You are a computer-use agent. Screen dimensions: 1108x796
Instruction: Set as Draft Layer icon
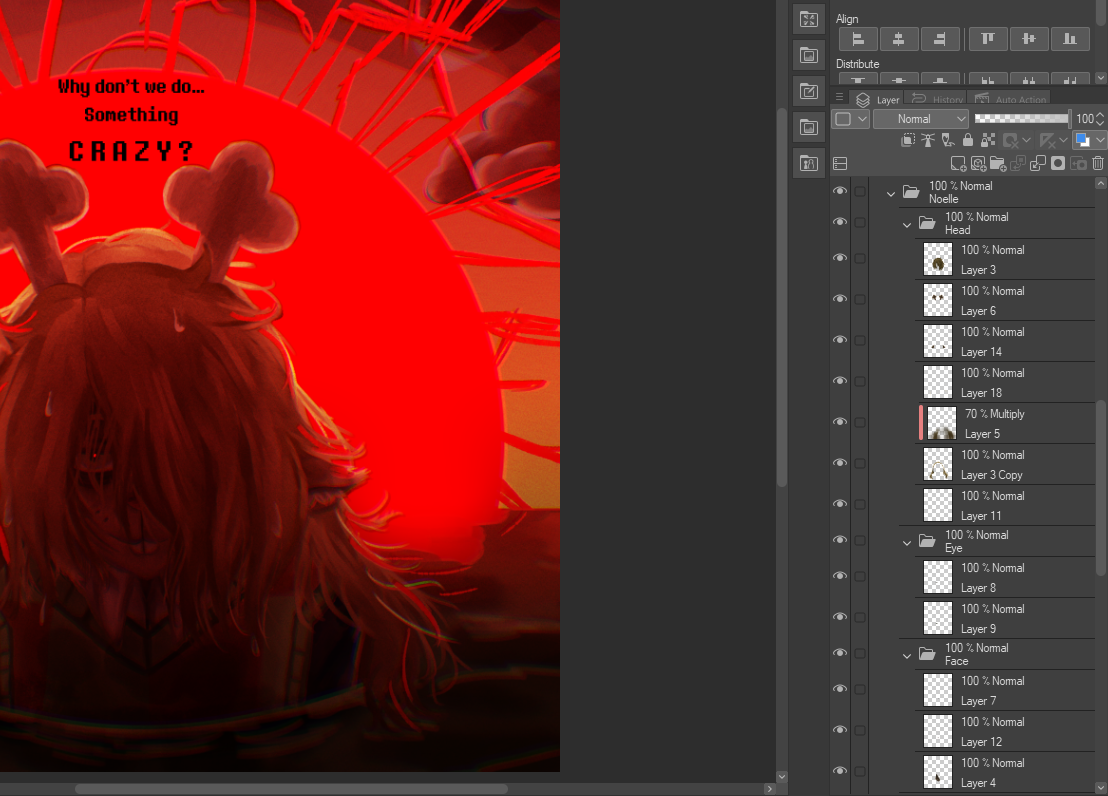(948, 141)
